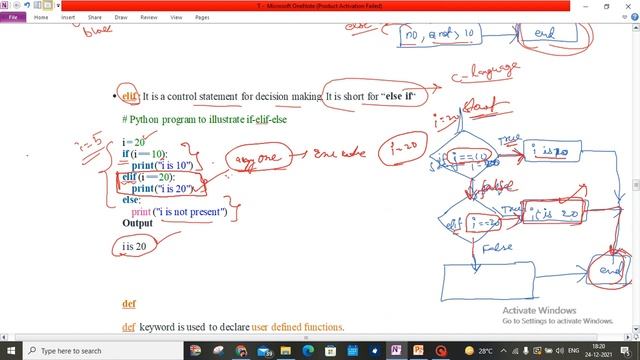The image size is (640, 360).
Task: Click the orange 'elif' keyword text
Action: tap(129, 96)
